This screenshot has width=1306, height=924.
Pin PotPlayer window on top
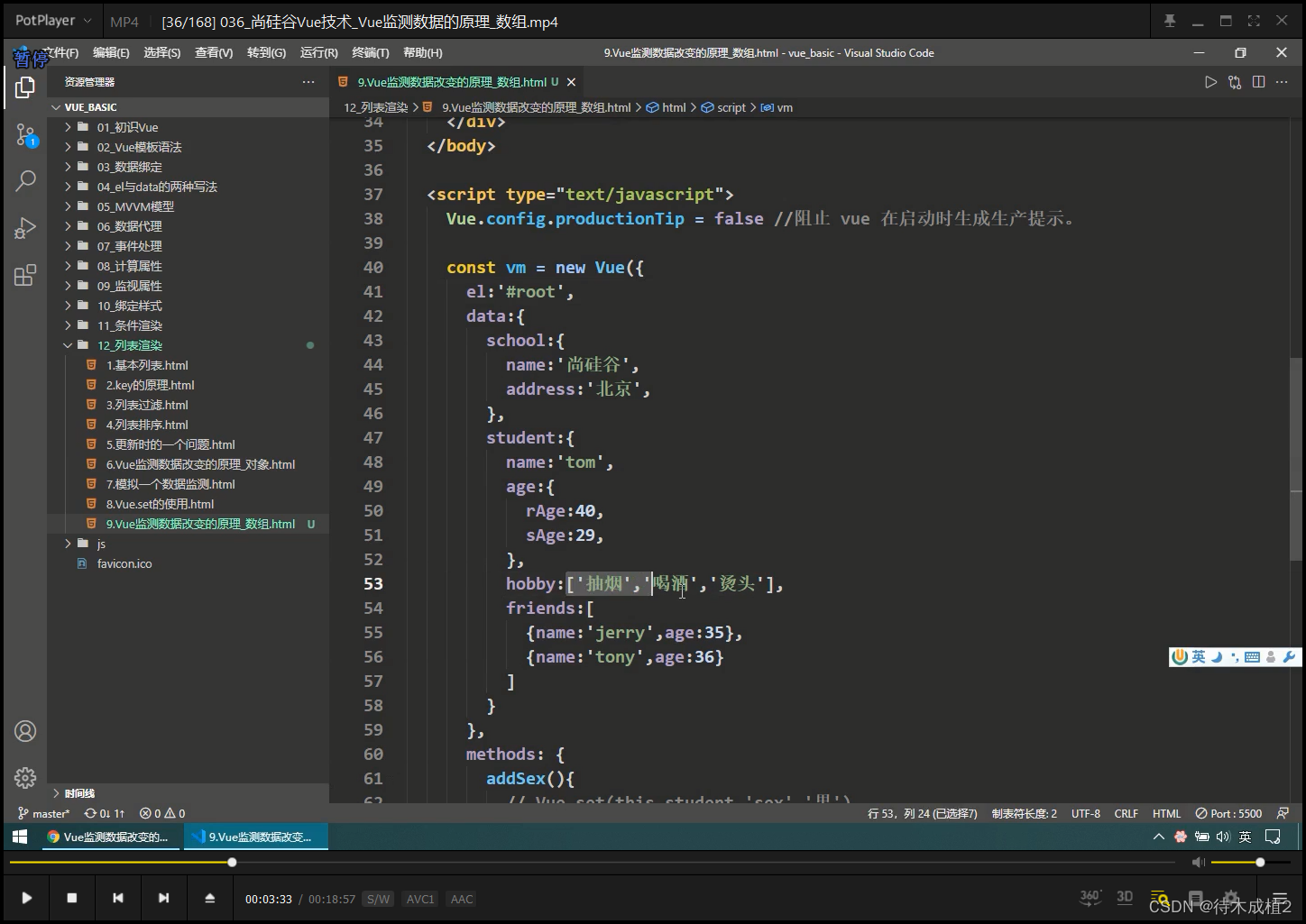[x=1170, y=21]
